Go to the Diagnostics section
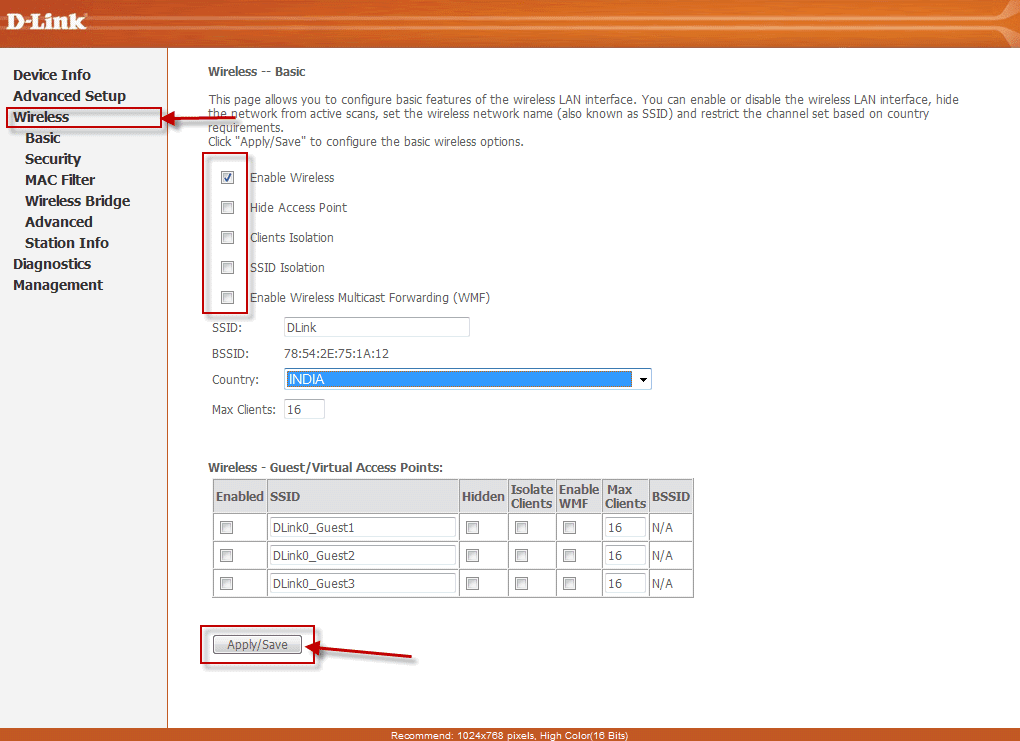The width and height of the screenshot is (1020, 741). tap(51, 263)
